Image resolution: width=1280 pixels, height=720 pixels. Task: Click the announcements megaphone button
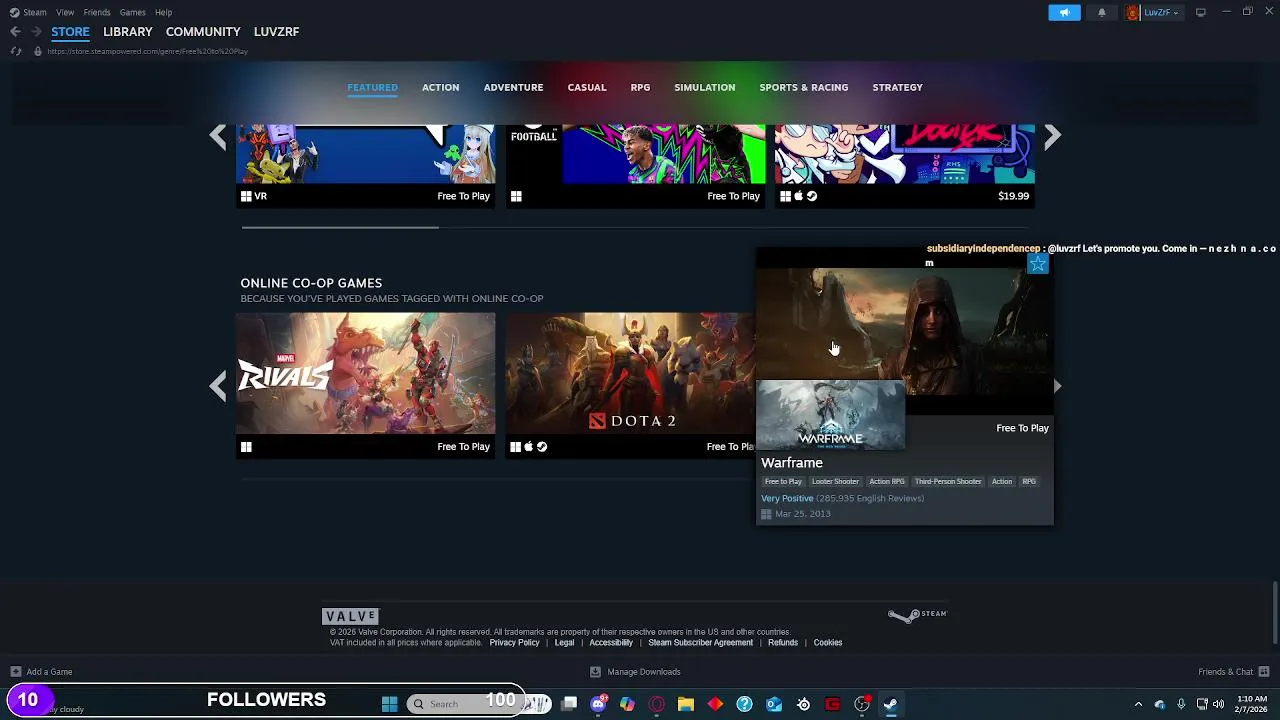pyautogui.click(x=1064, y=12)
